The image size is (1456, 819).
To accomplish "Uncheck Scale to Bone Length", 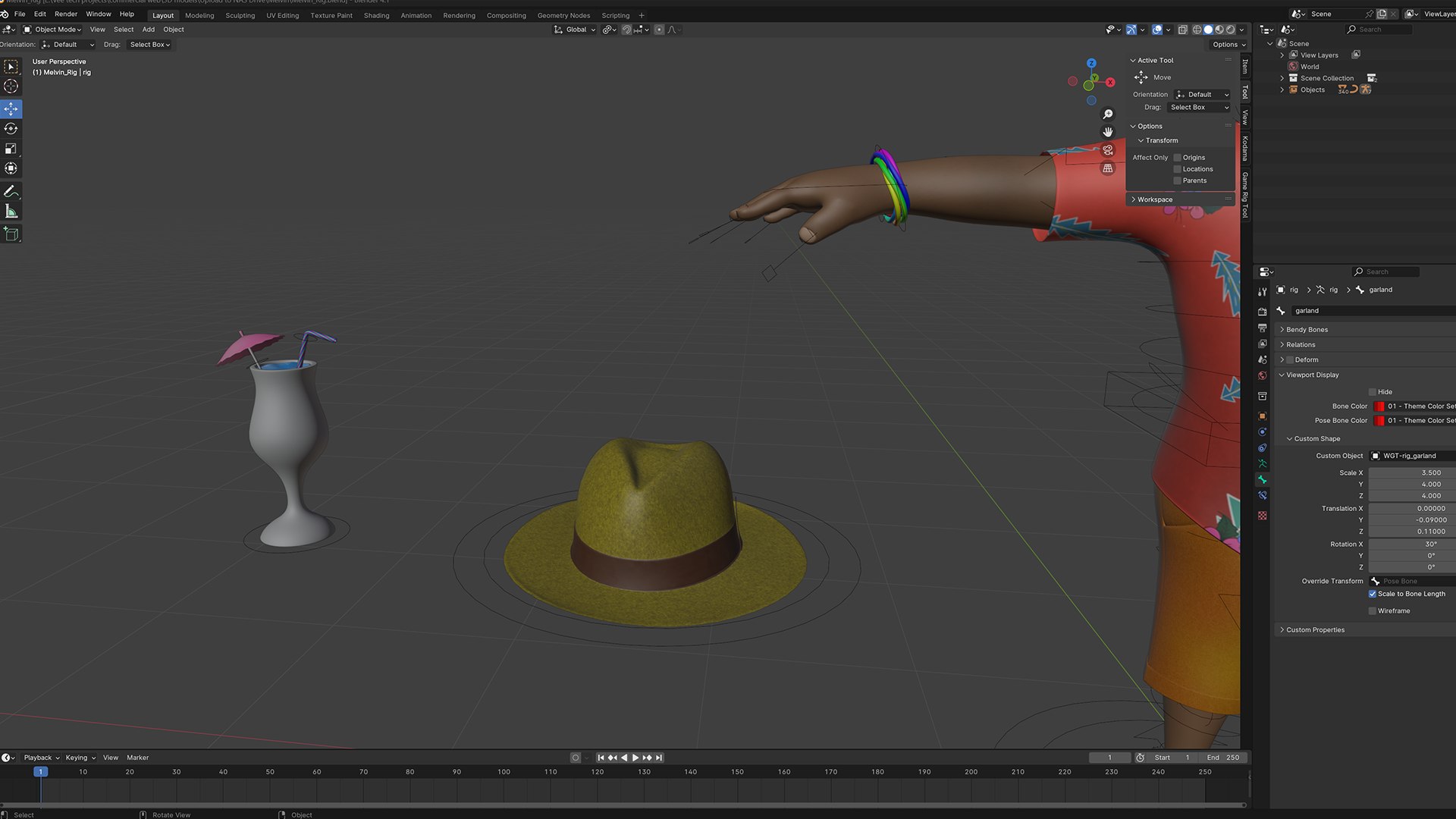I will point(1372,594).
